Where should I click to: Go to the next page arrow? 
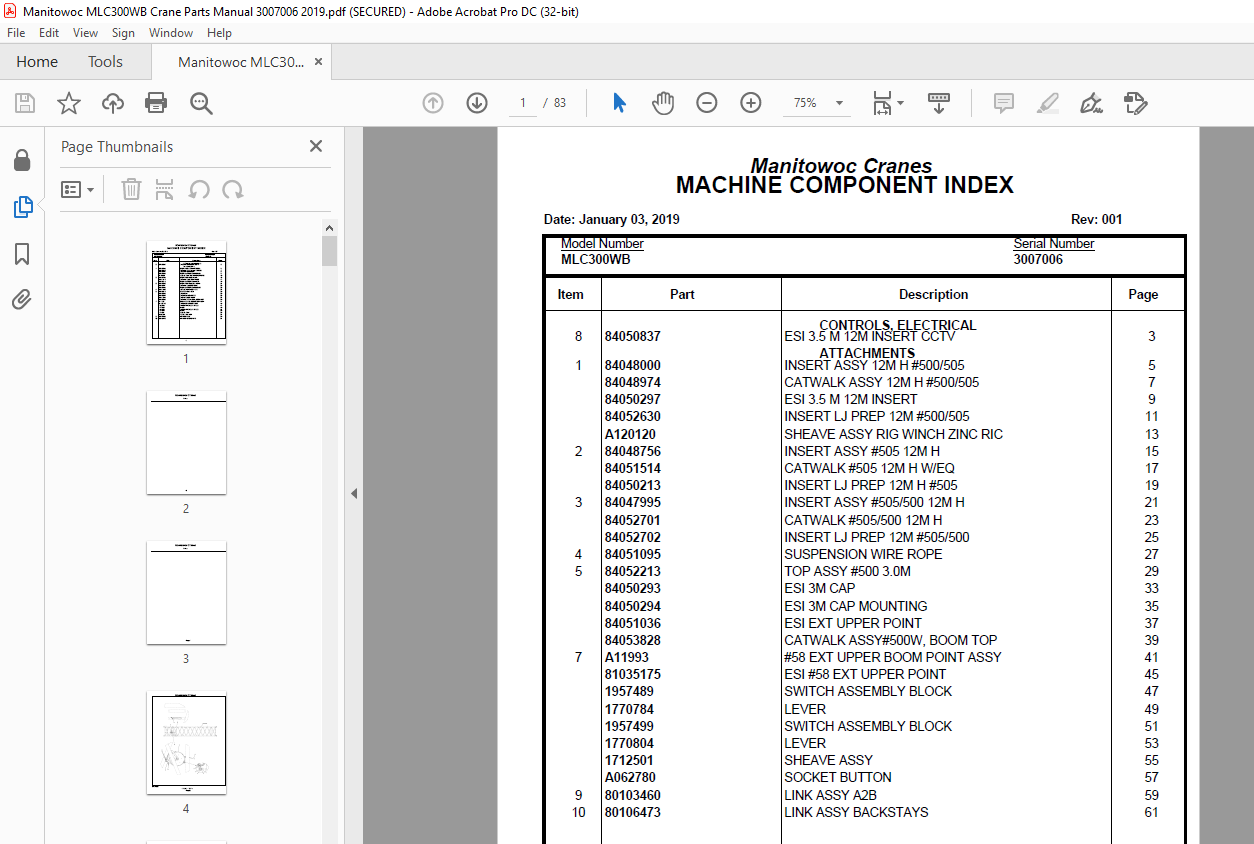[477, 103]
